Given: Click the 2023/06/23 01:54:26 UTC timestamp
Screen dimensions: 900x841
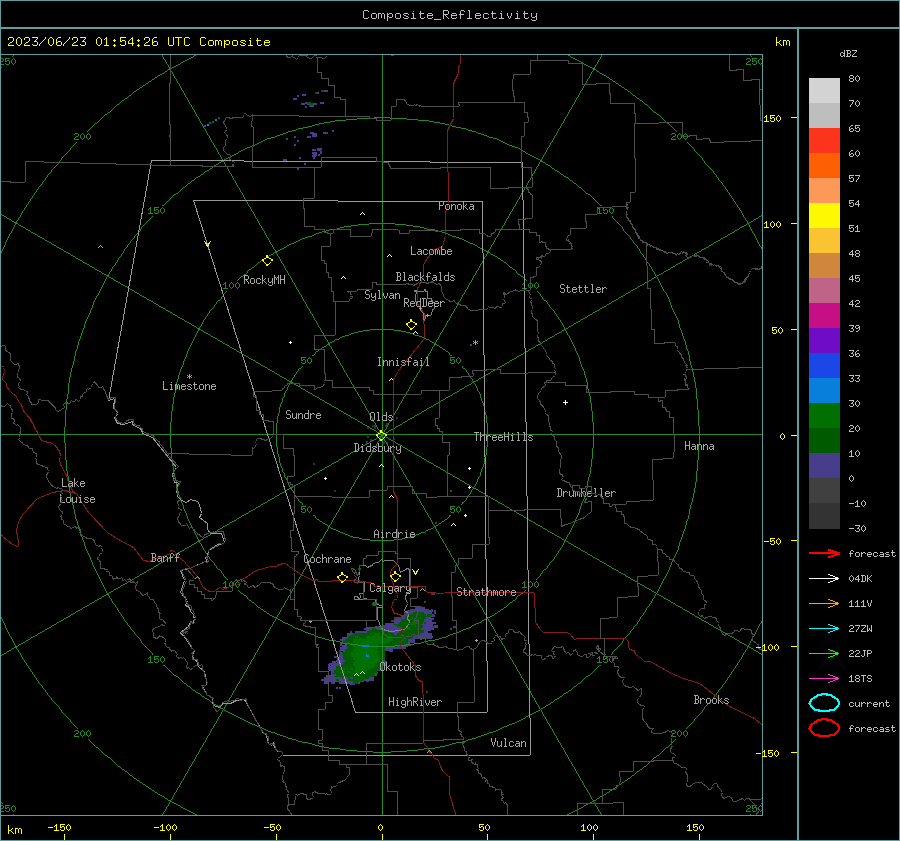Looking at the screenshot, I should pos(138,42).
